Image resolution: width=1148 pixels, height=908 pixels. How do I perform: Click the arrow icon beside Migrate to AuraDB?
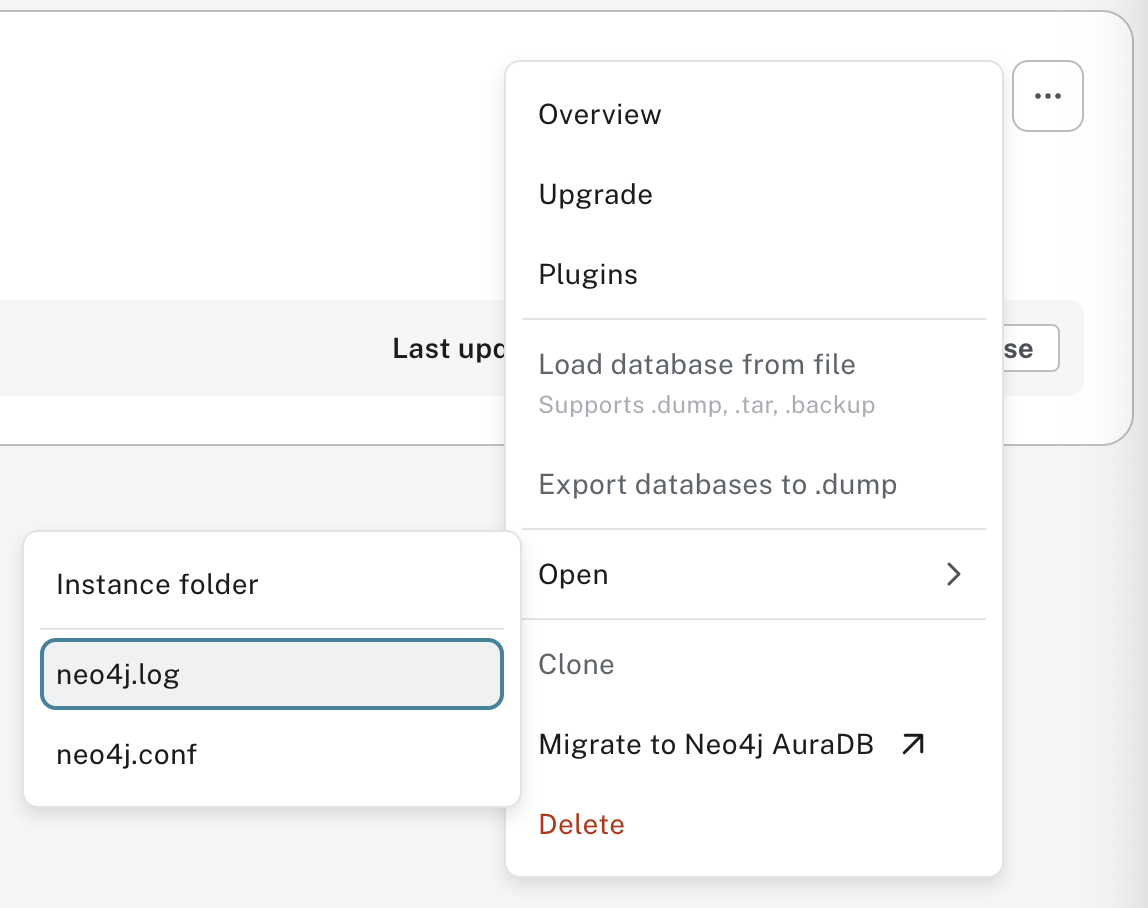click(x=912, y=744)
